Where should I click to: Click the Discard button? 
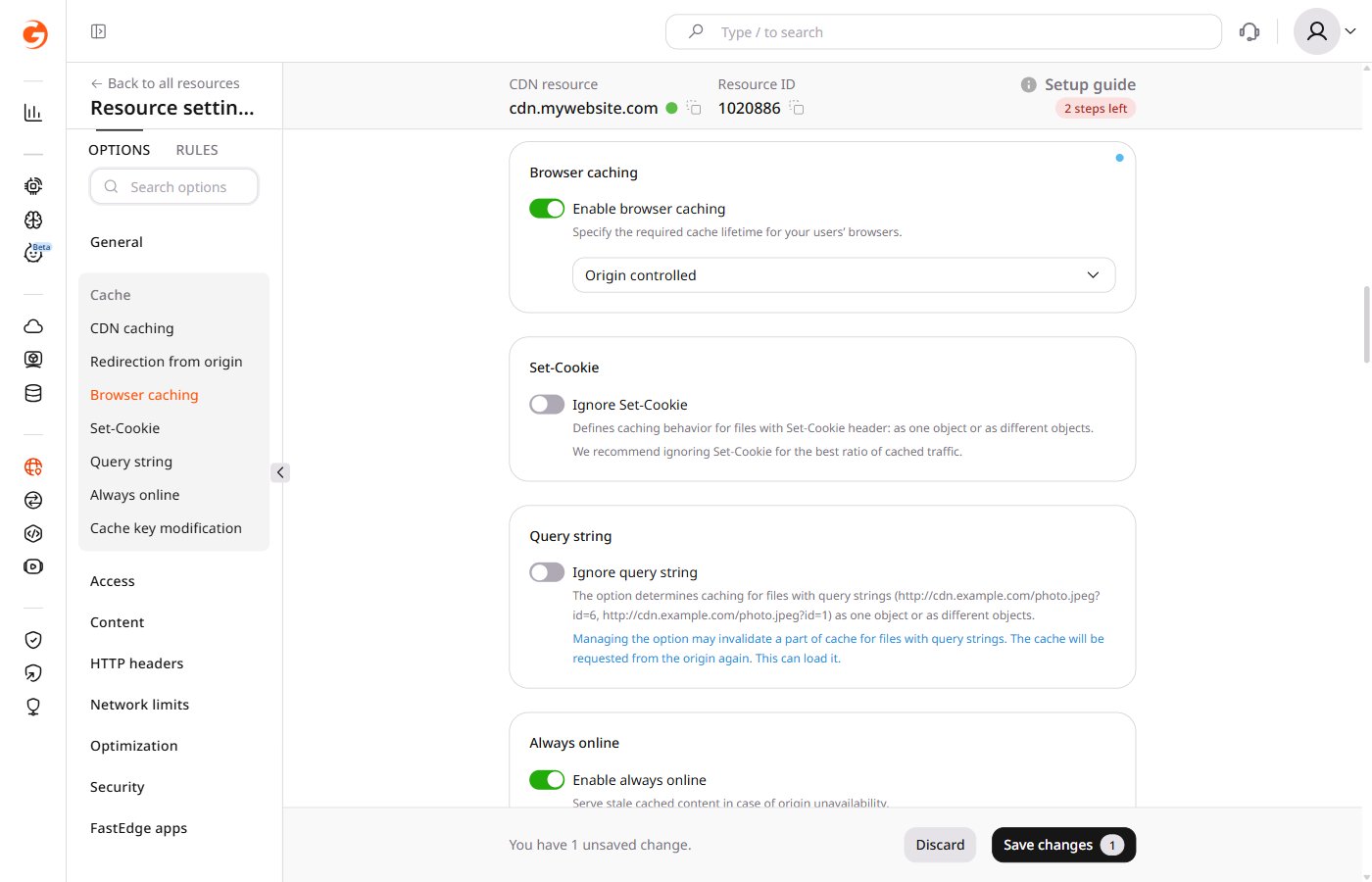click(940, 845)
